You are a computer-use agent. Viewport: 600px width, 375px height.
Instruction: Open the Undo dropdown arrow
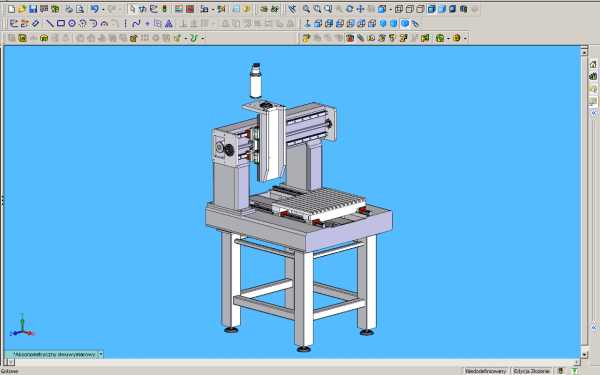[x=103, y=9]
